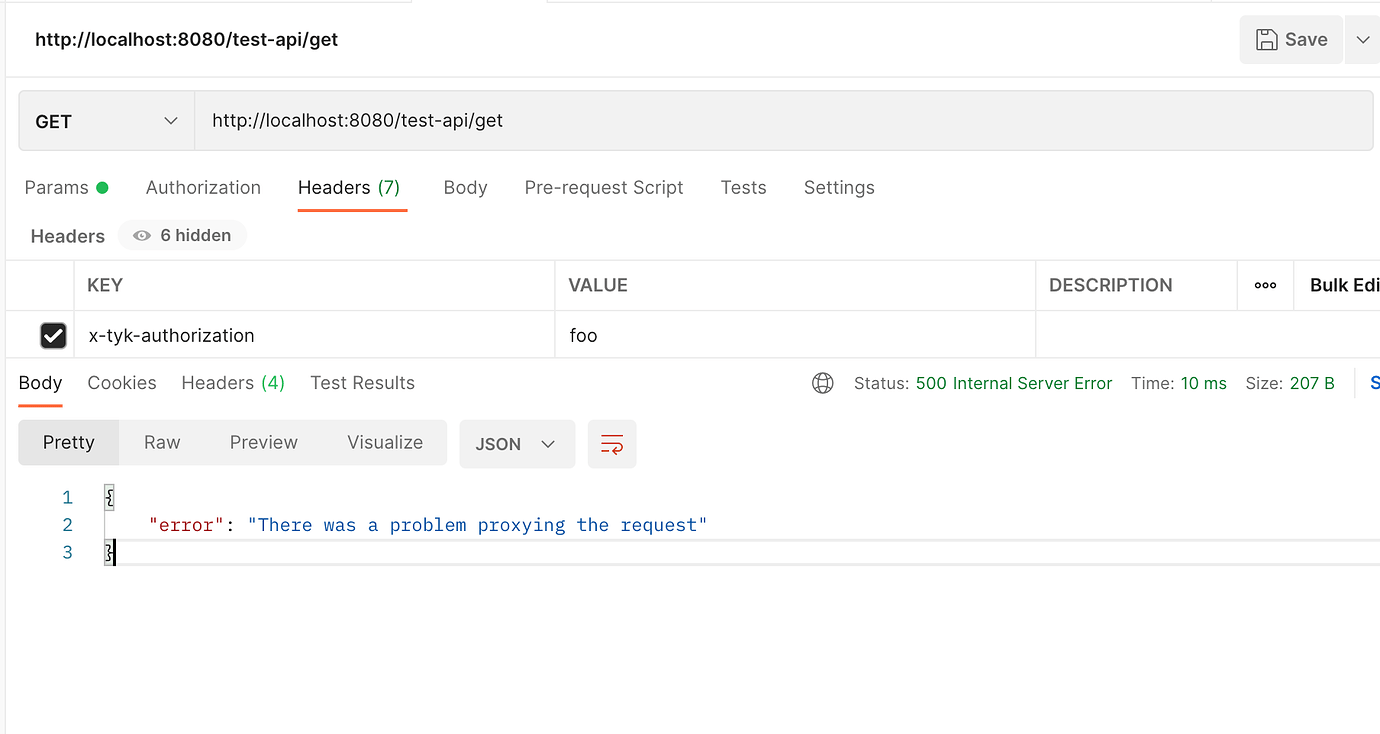The height and width of the screenshot is (734, 1380).
Task: Switch to the Pre-request Script tab
Action: pyautogui.click(x=604, y=188)
